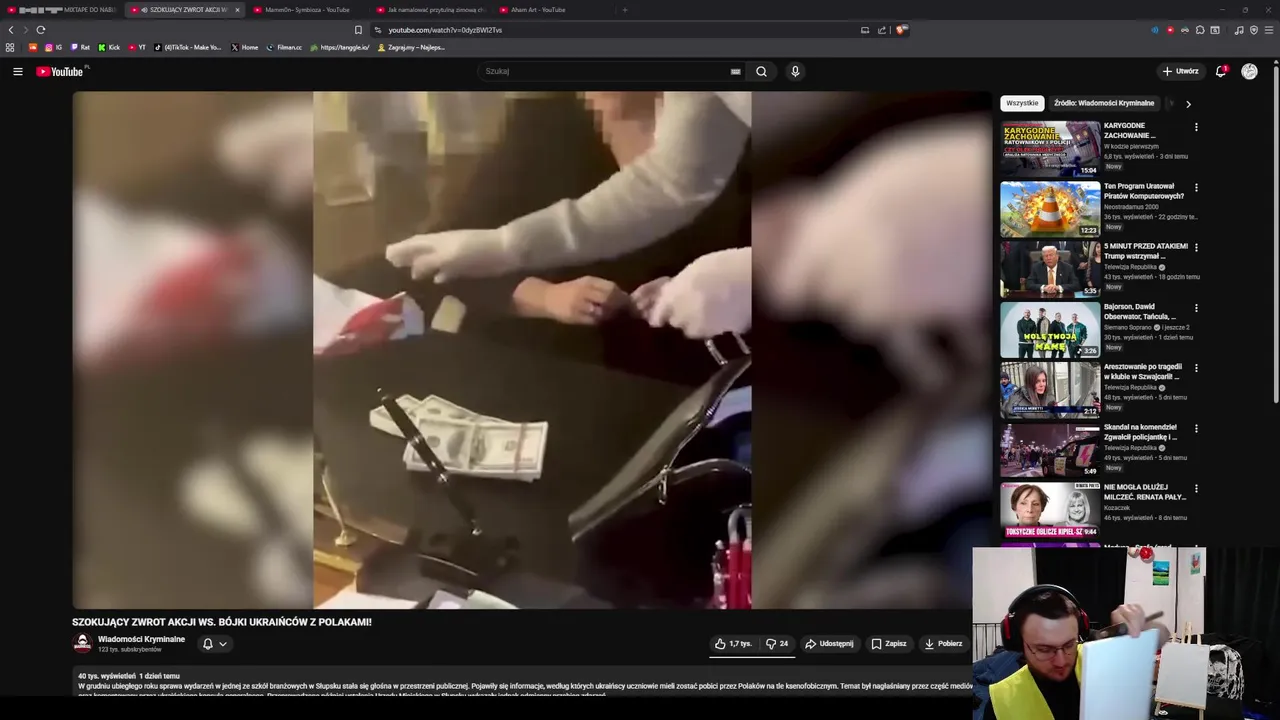1280x720 pixels.
Task: Switch to Jak namalować przytulną zimową tab
Action: (430, 10)
